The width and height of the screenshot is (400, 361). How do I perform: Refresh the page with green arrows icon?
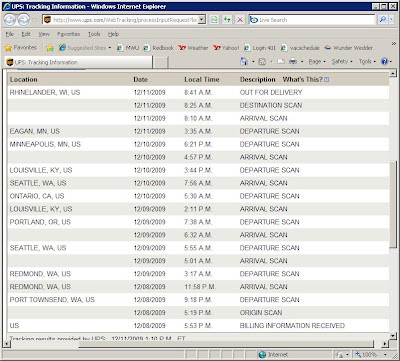[227, 20]
